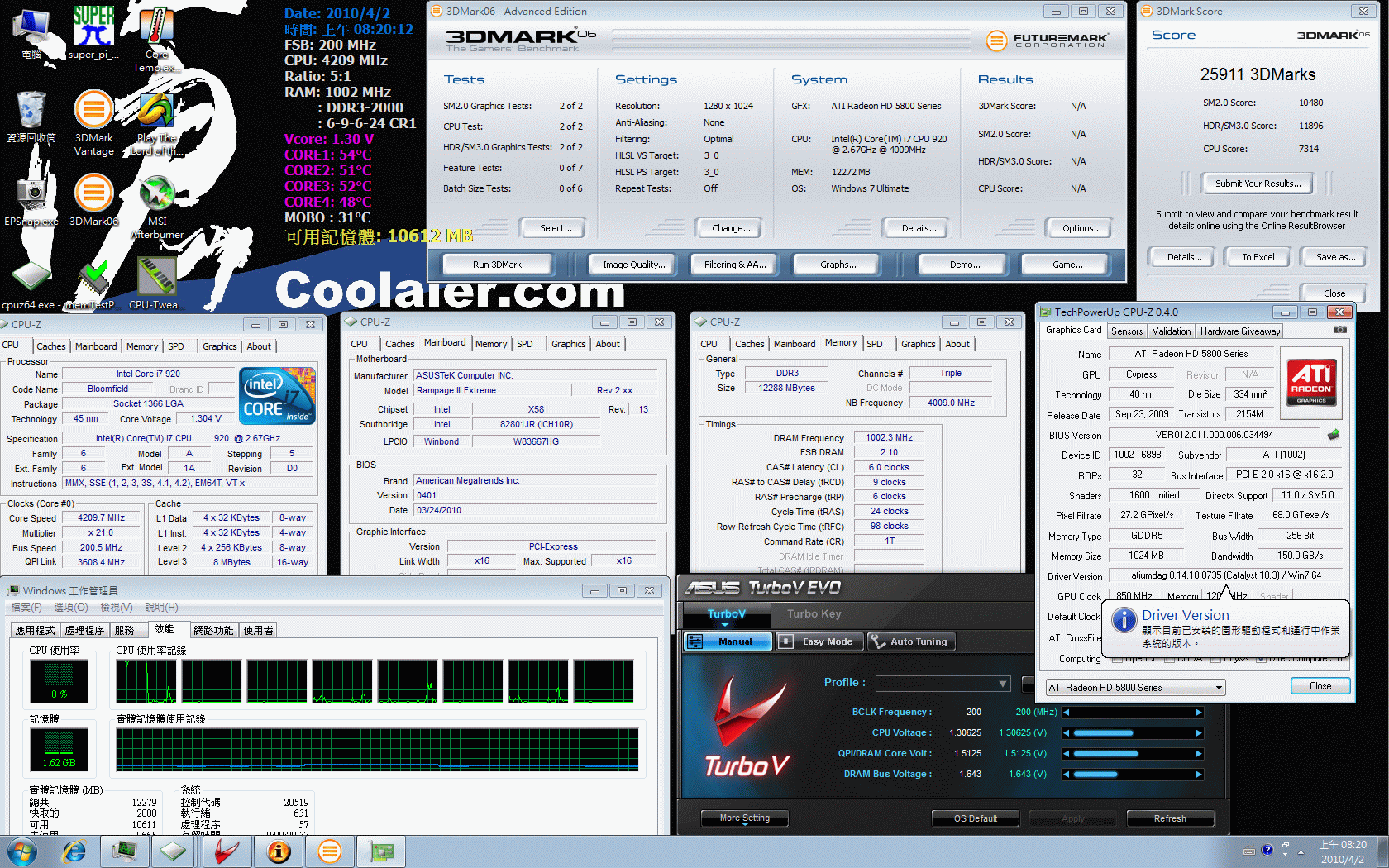Open the CPU-Tweaker desktop icon
Image resolution: width=1389 pixels, height=868 pixels.
click(156, 284)
